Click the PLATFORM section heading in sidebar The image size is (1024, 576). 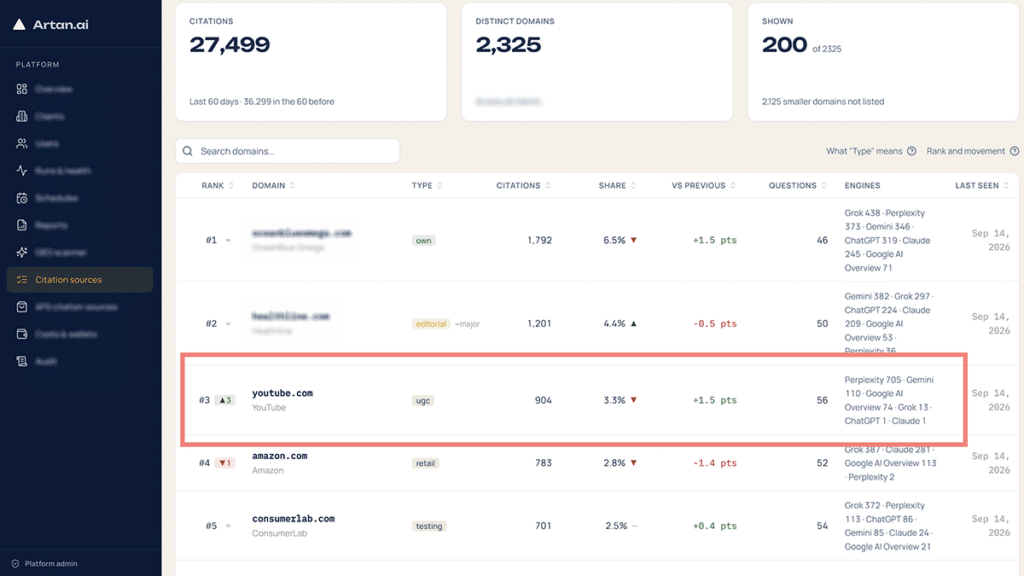[x=37, y=65]
